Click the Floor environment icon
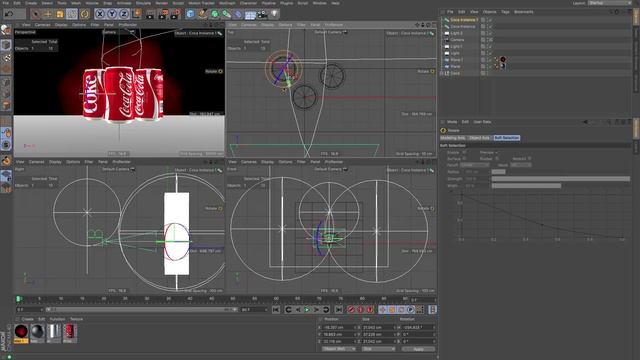This screenshot has width=640, height=360. tap(250, 15)
